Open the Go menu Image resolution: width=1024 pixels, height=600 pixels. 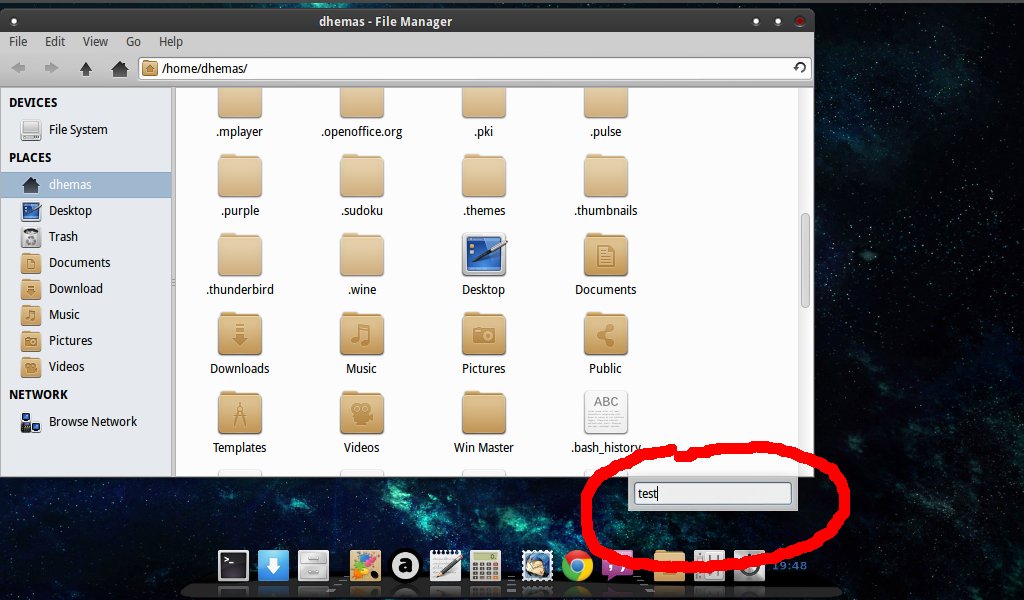pyautogui.click(x=133, y=41)
